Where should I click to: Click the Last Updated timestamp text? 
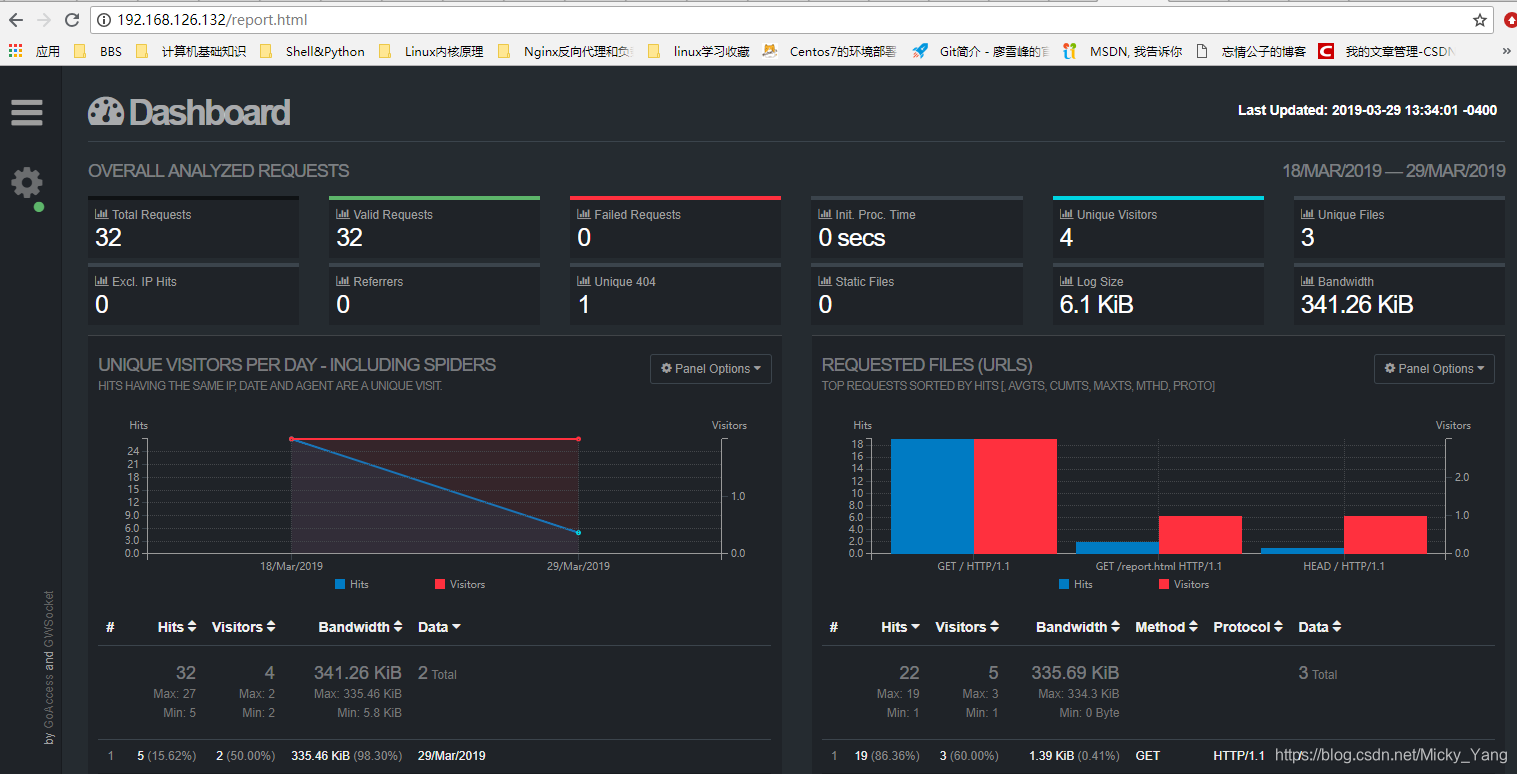(x=1367, y=110)
